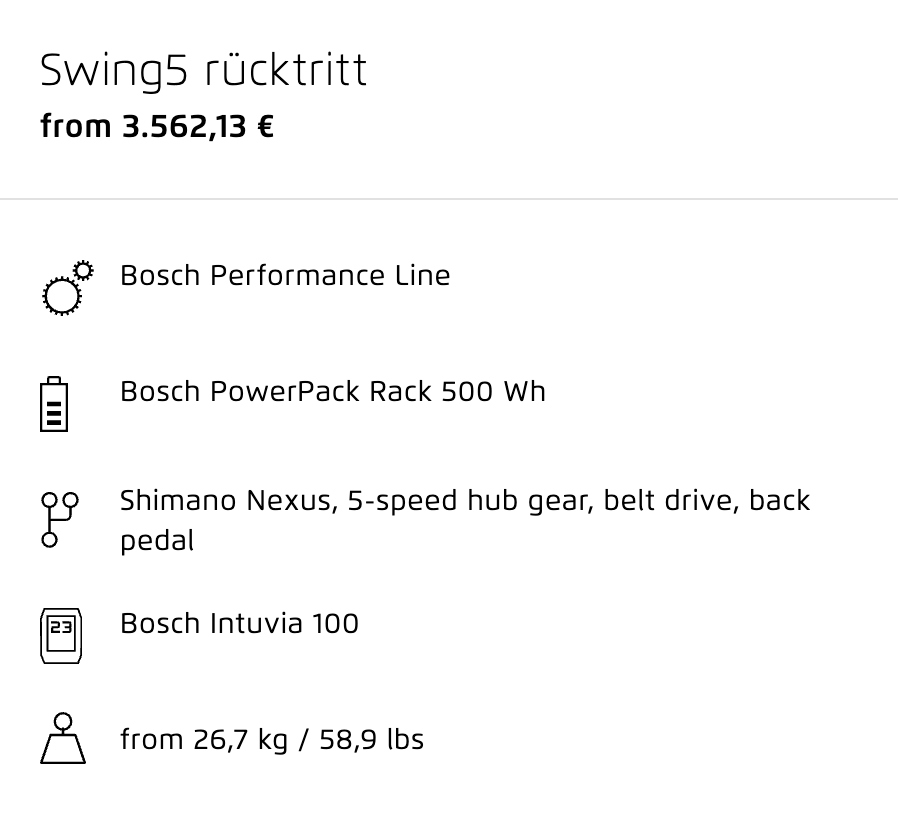The image size is (898, 828).
Task: Click Bosch Performance Line text
Action: click(285, 275)
